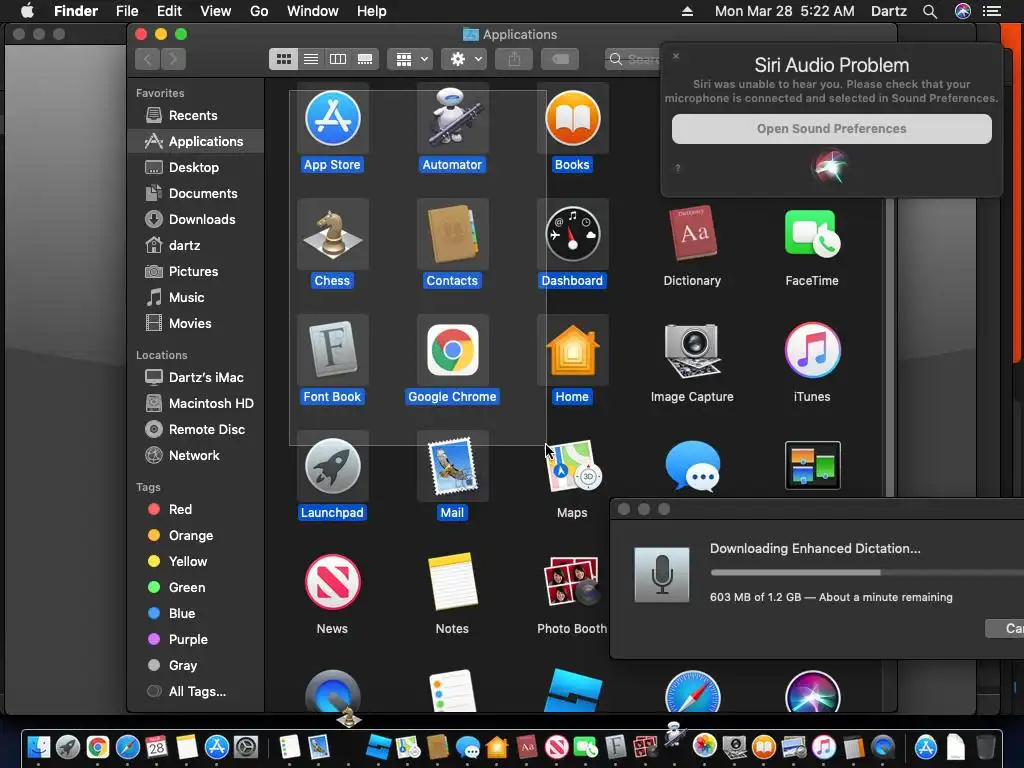Select the Siri app icon in Finder
Screen dimensions: 1024x768
812,692
